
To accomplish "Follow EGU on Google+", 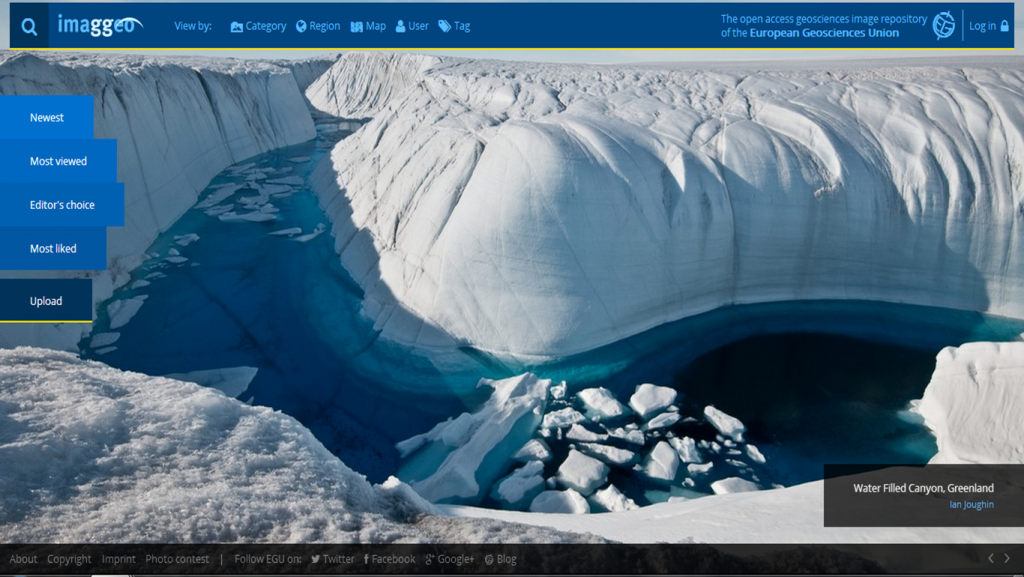I will 450,559.
